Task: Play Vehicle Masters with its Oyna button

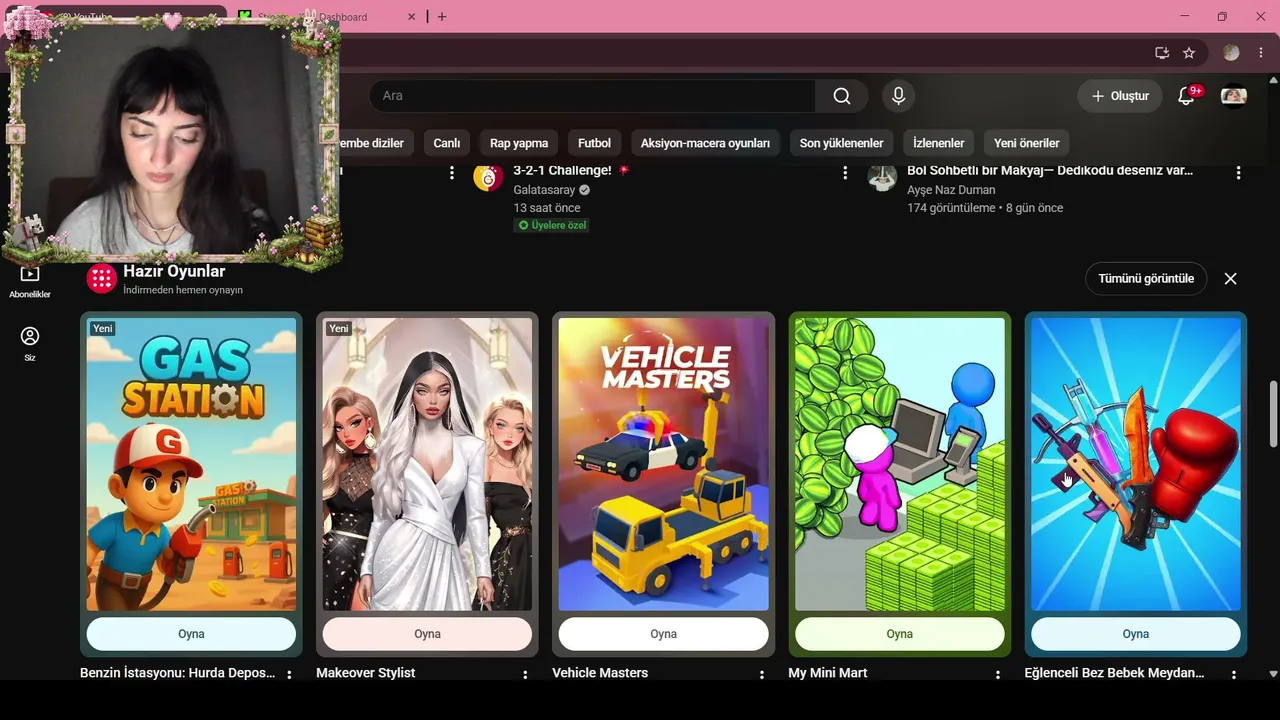Action: (663, 634)
